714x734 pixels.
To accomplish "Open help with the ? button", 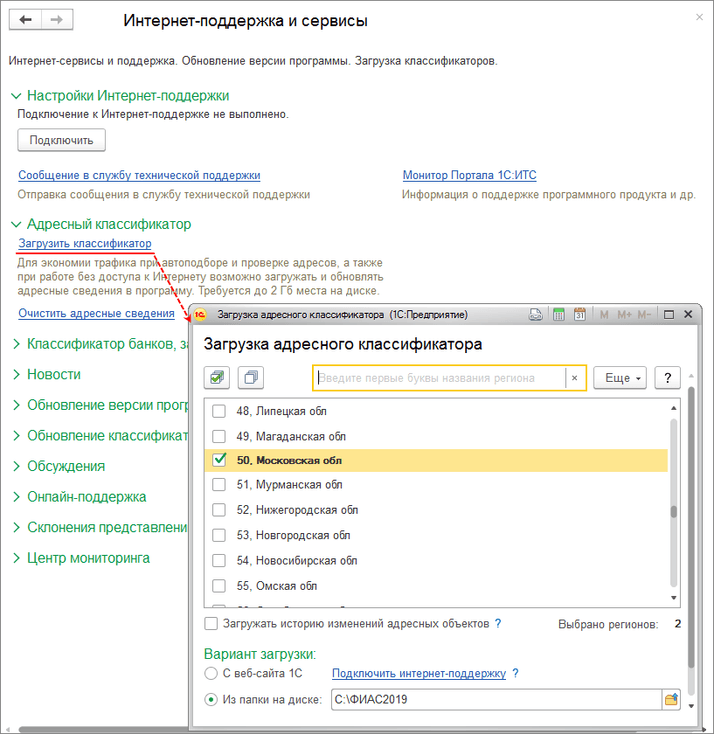I will 668,378.
